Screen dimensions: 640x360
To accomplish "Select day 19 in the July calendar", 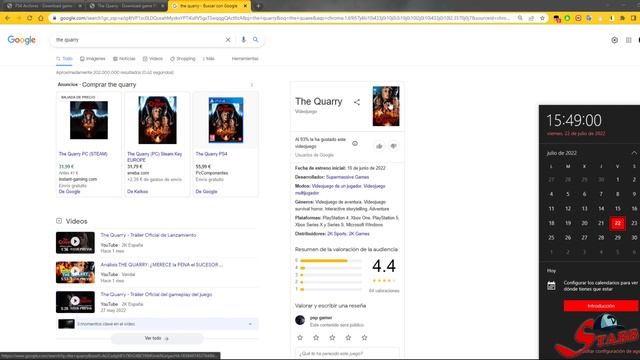I will (x=568, y=223).
